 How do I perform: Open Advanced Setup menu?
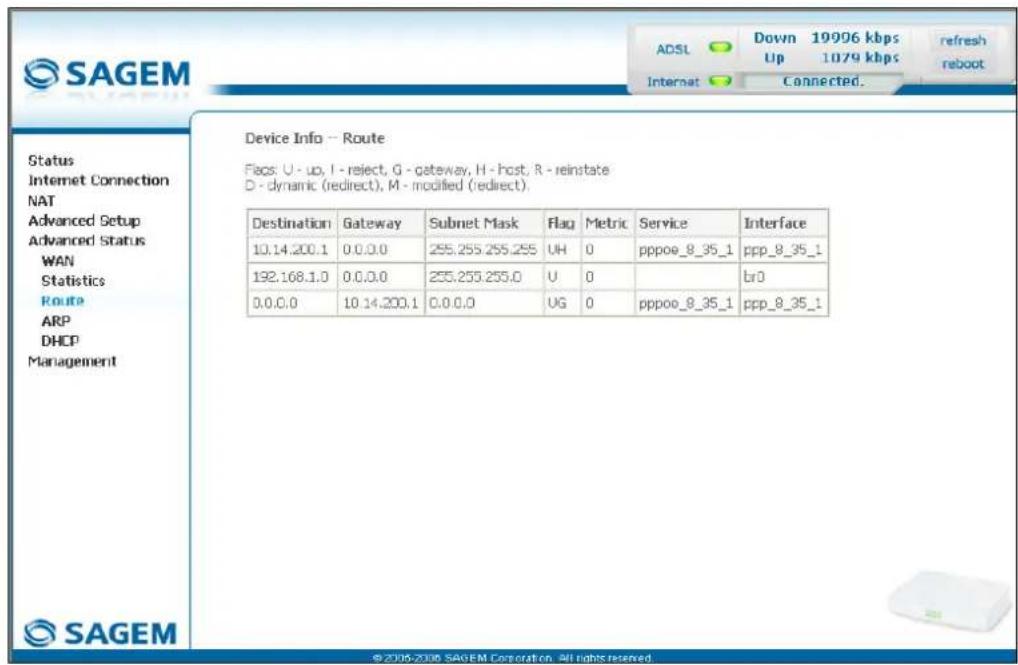[84, 221]
